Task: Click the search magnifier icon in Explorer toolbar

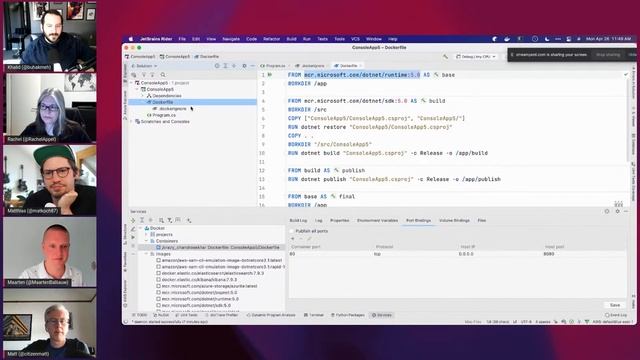Action: point(163,75)
